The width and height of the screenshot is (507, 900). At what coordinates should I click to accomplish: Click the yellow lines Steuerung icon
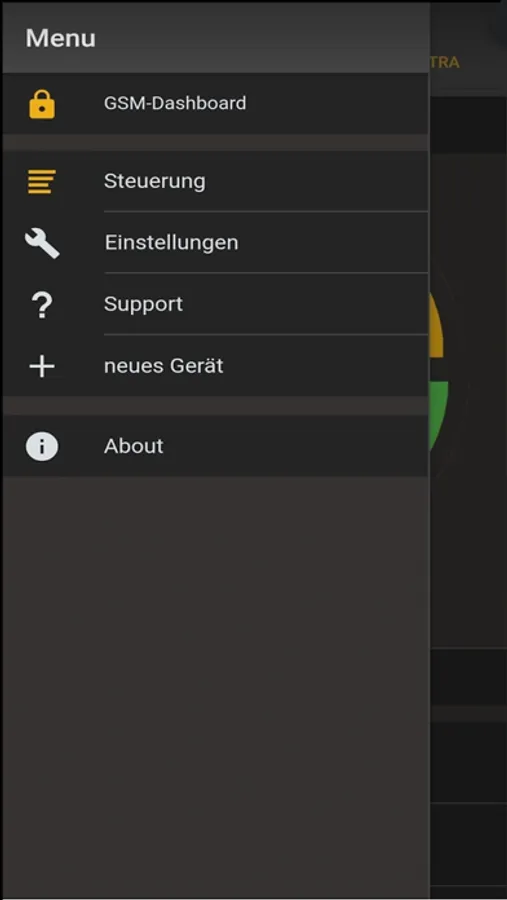click(x=42, y=181)
